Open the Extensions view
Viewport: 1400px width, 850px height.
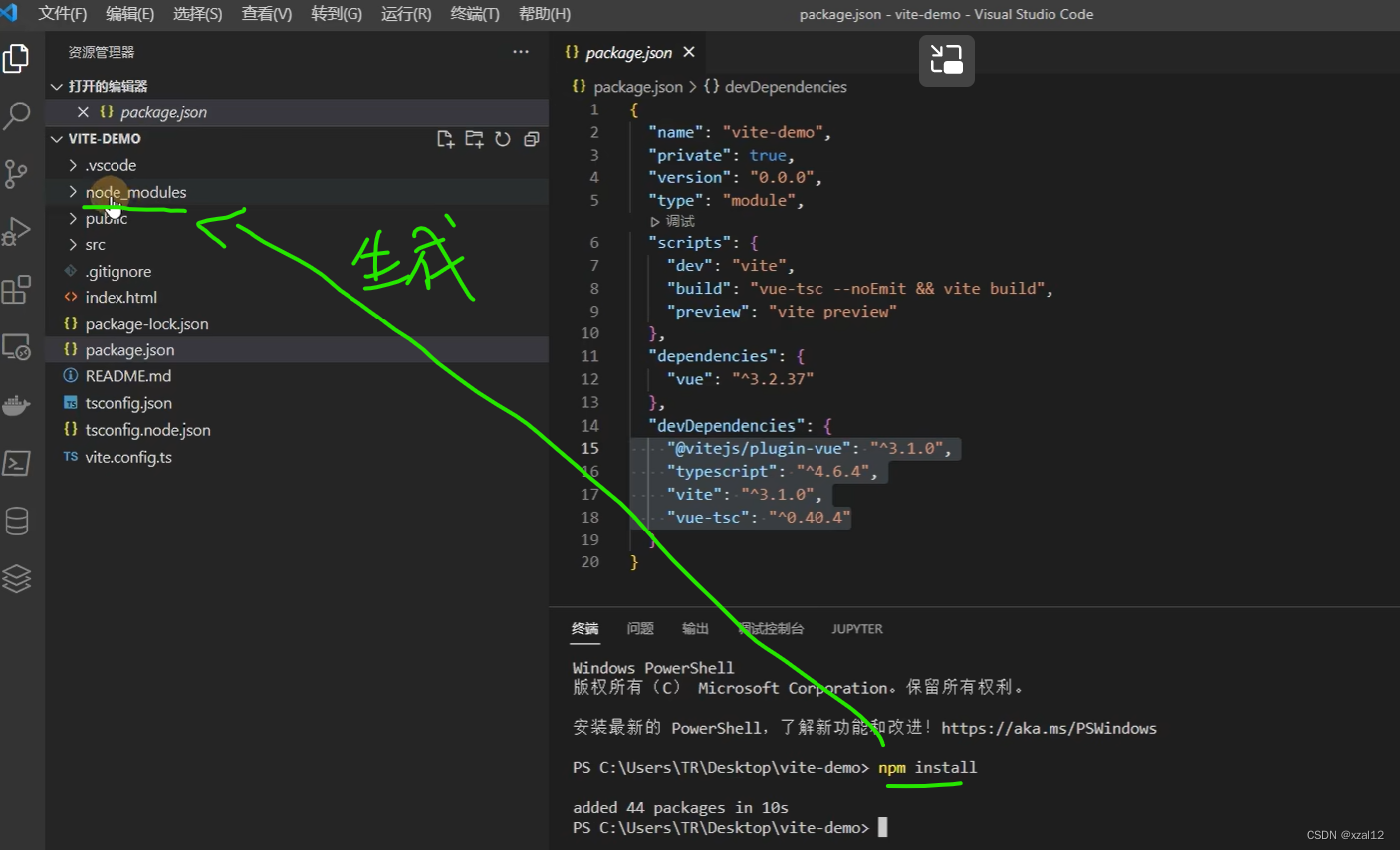[x=16, y=290]
